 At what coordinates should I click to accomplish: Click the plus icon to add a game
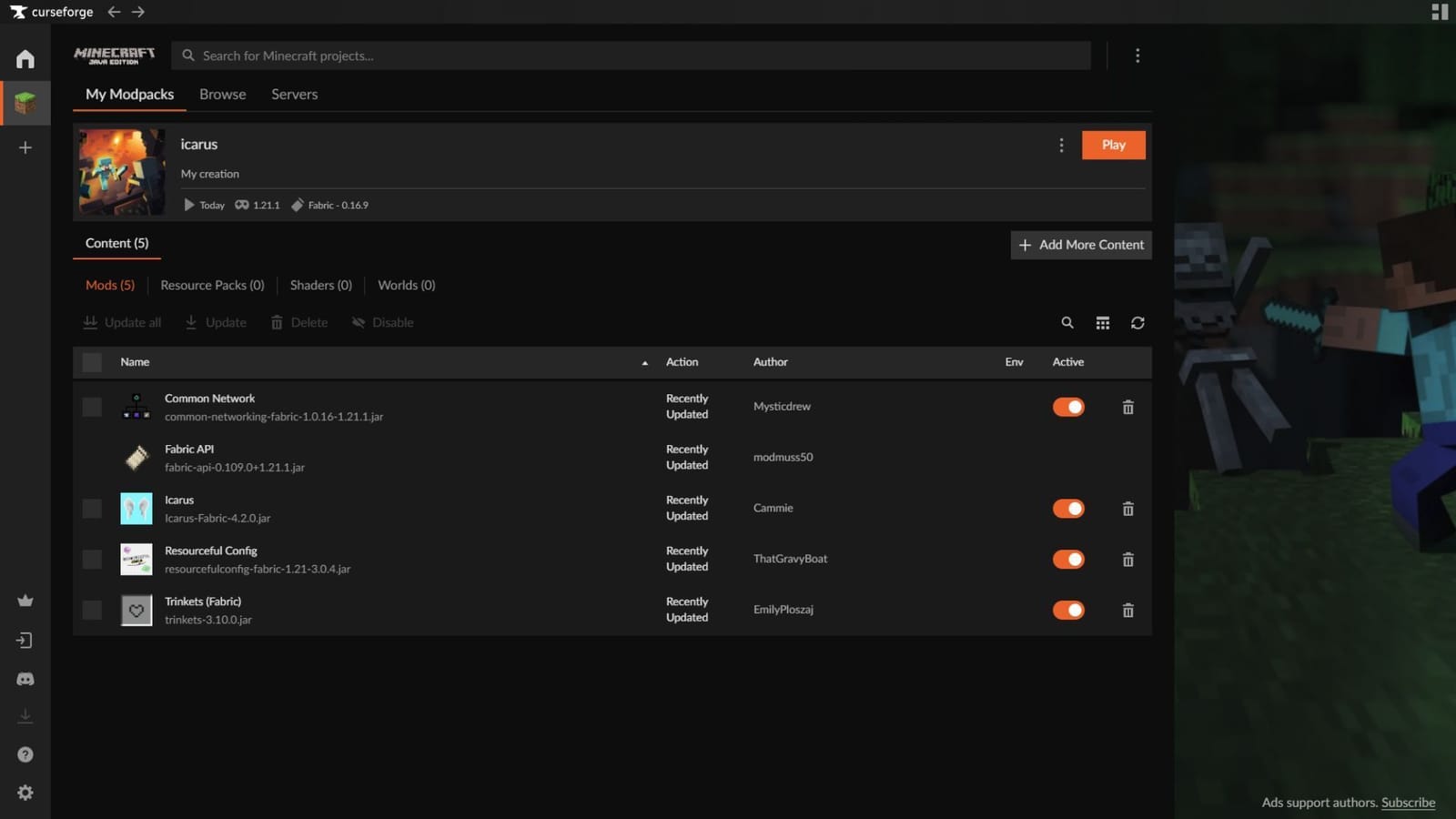click(x=25, y=147)
